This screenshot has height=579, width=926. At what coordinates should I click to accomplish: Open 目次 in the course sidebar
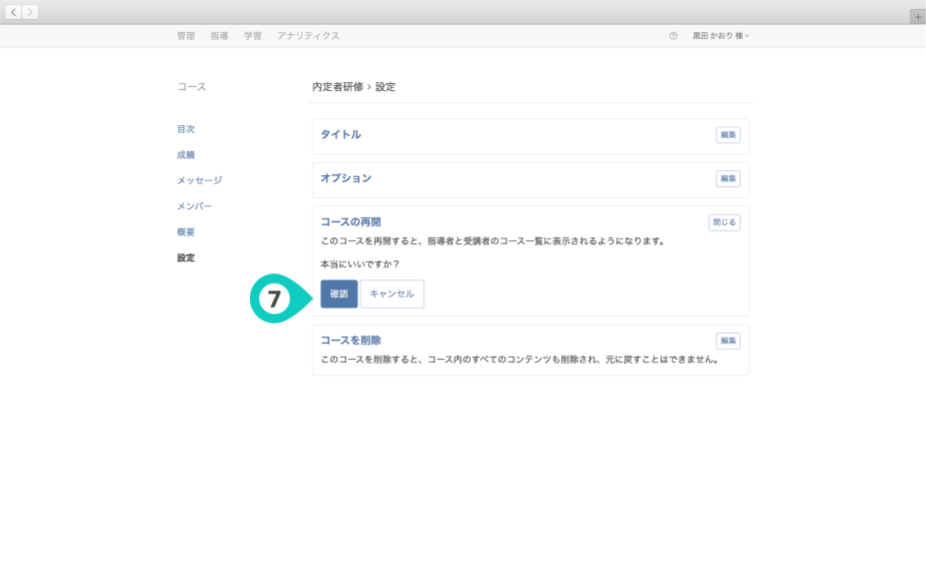186,129
